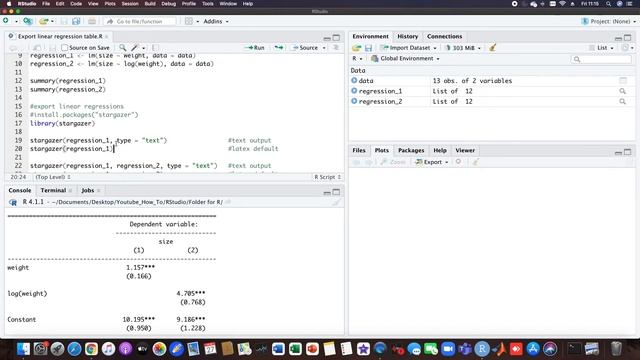Toggle the Source on Save checkbox
The width and height of the screenshot is (640, 360).
tap(64, 48)
